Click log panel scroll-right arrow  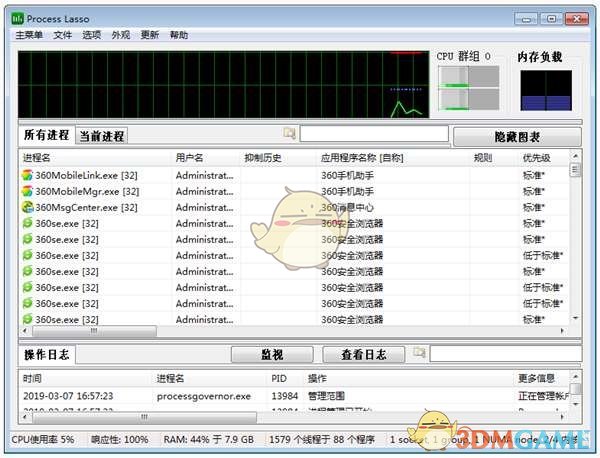[x=562, y=417]
